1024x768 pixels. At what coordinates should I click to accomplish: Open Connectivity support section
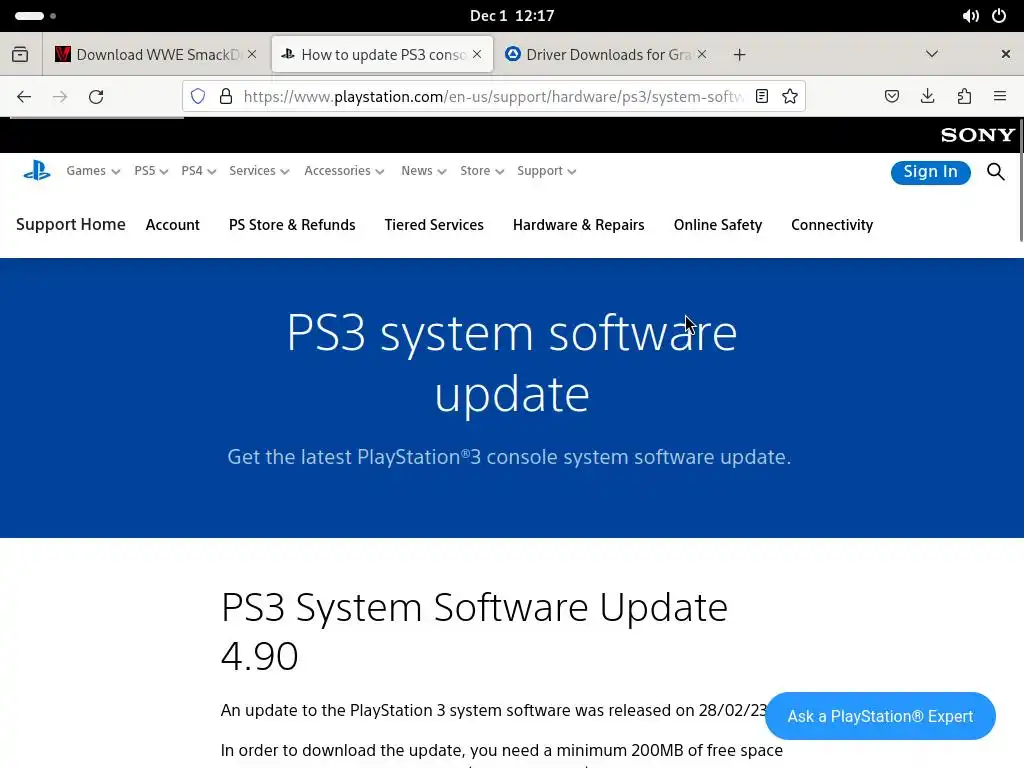[x=832, y=225]
